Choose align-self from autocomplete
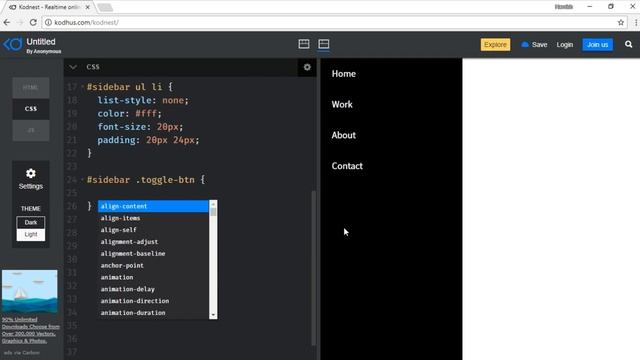 point(153,230)
